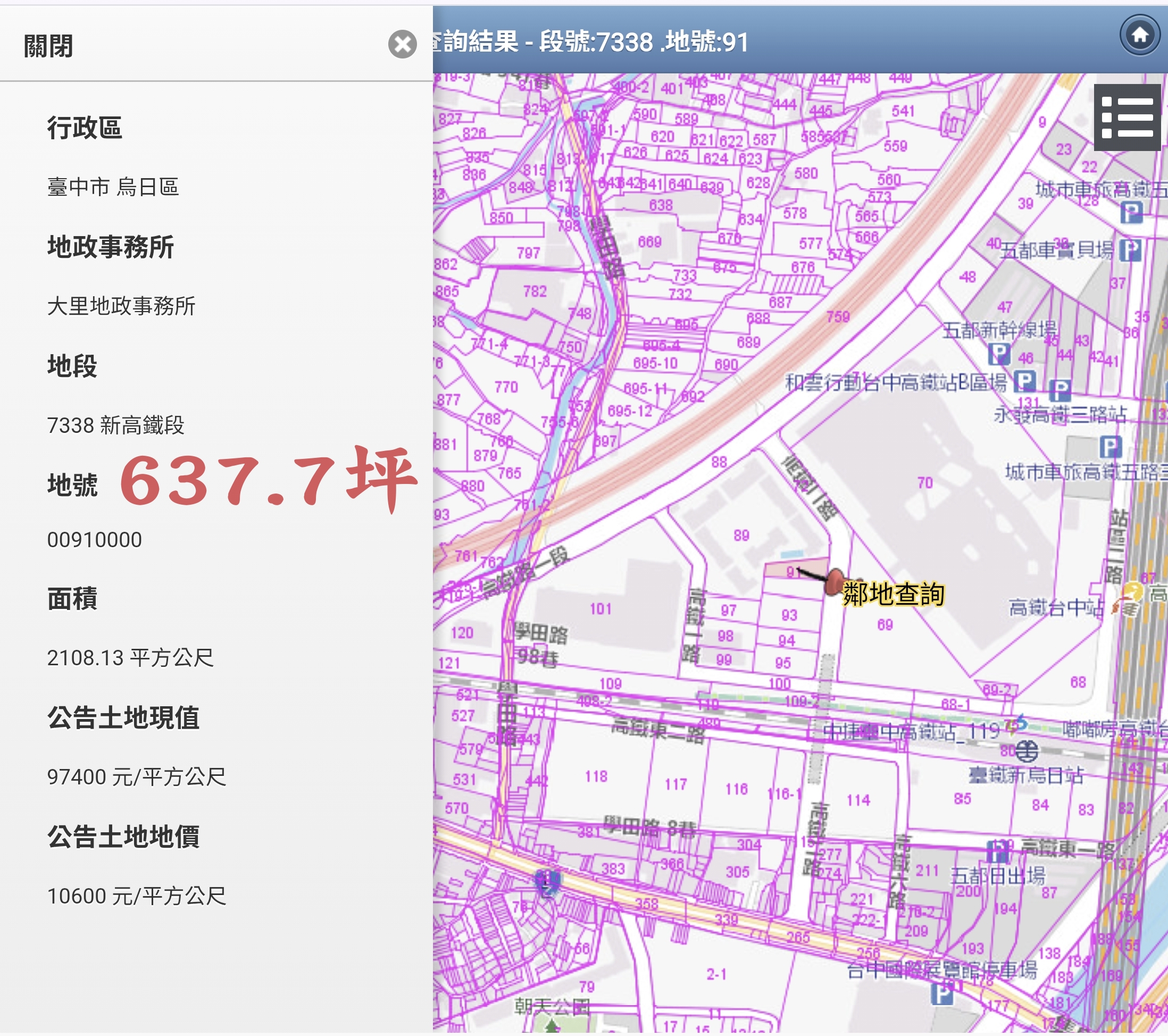Close the panel with X icon
Image resolution: width=1168 pixels, height=1036 pixels.
tap(402, 44)
